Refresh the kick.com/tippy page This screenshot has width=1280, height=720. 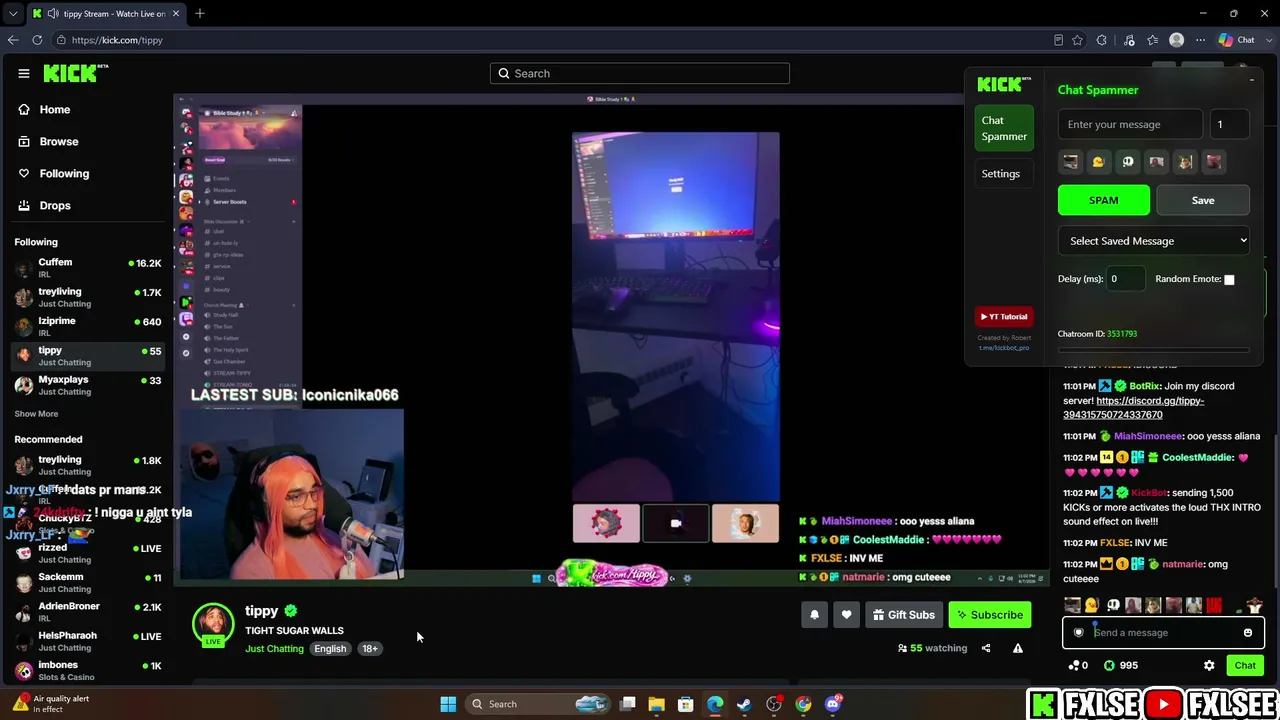(37, 40)
